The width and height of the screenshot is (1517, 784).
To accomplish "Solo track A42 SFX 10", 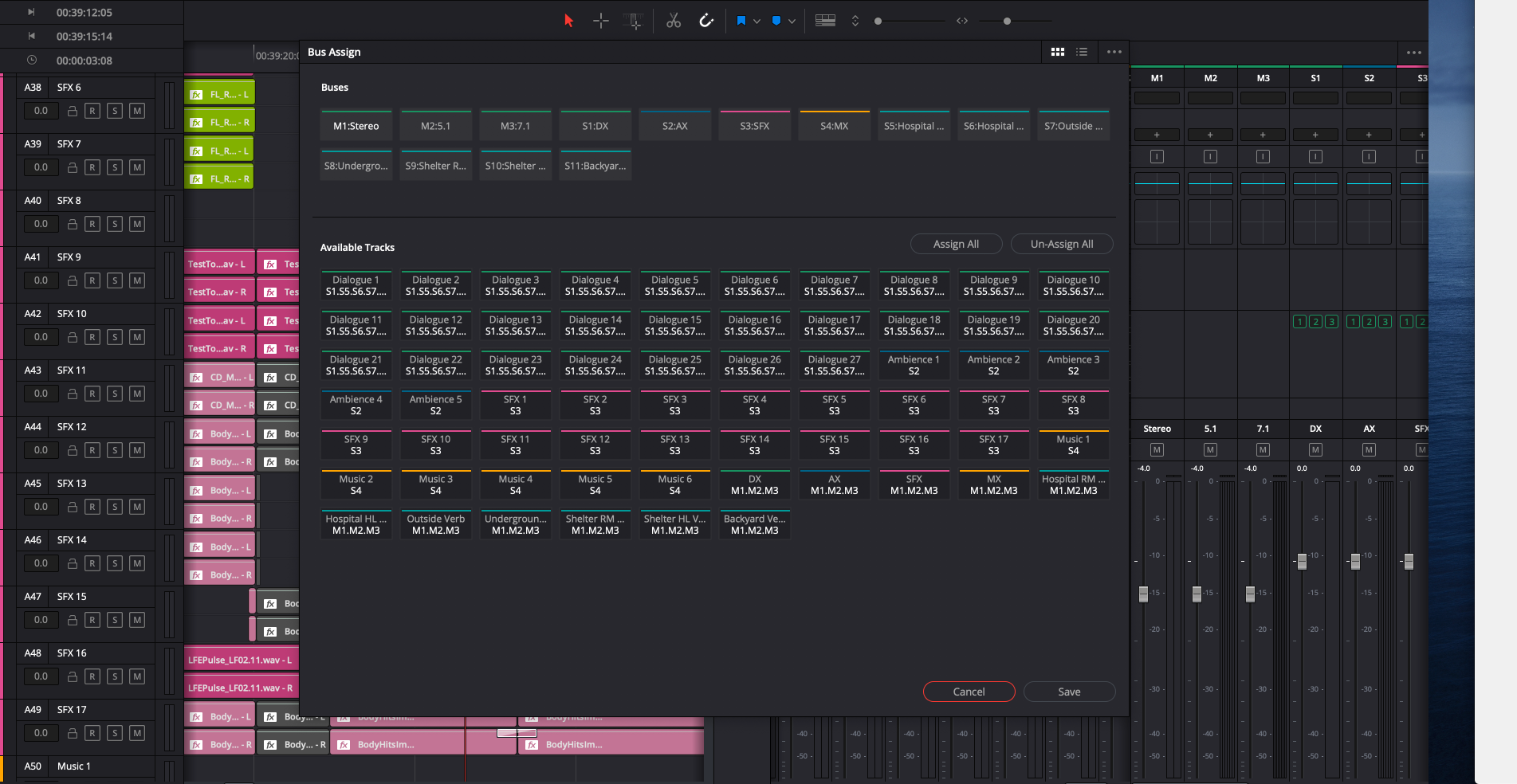I will pos(115,337).
